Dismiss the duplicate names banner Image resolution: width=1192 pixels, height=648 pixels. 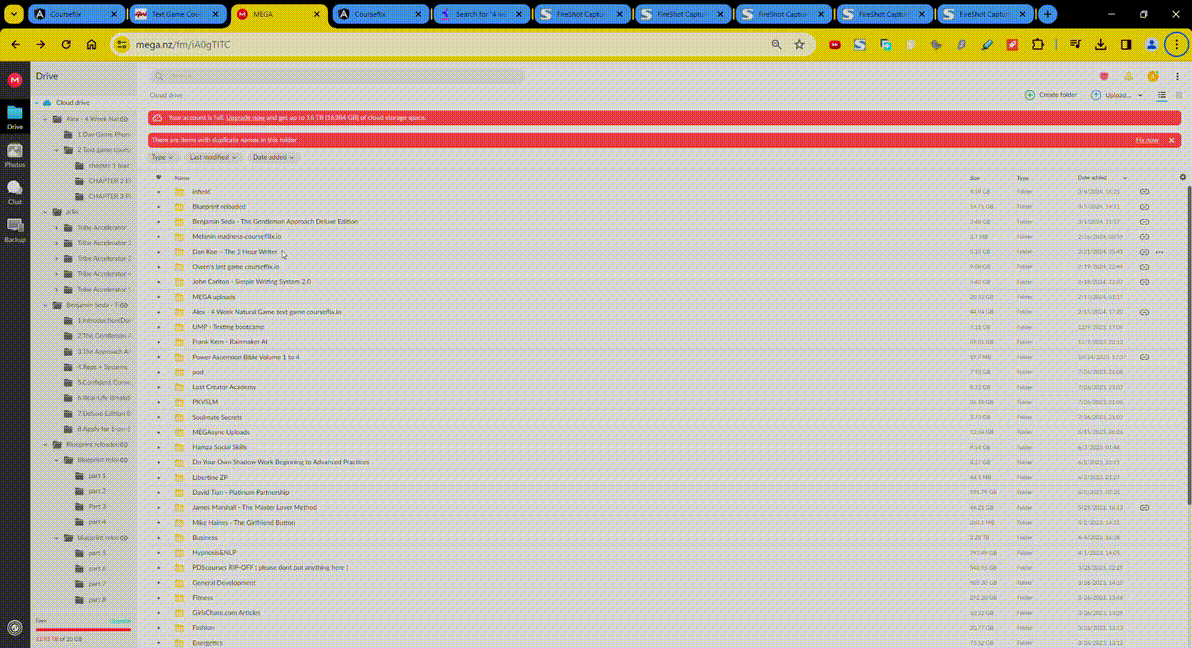(x=1171, y=140)
